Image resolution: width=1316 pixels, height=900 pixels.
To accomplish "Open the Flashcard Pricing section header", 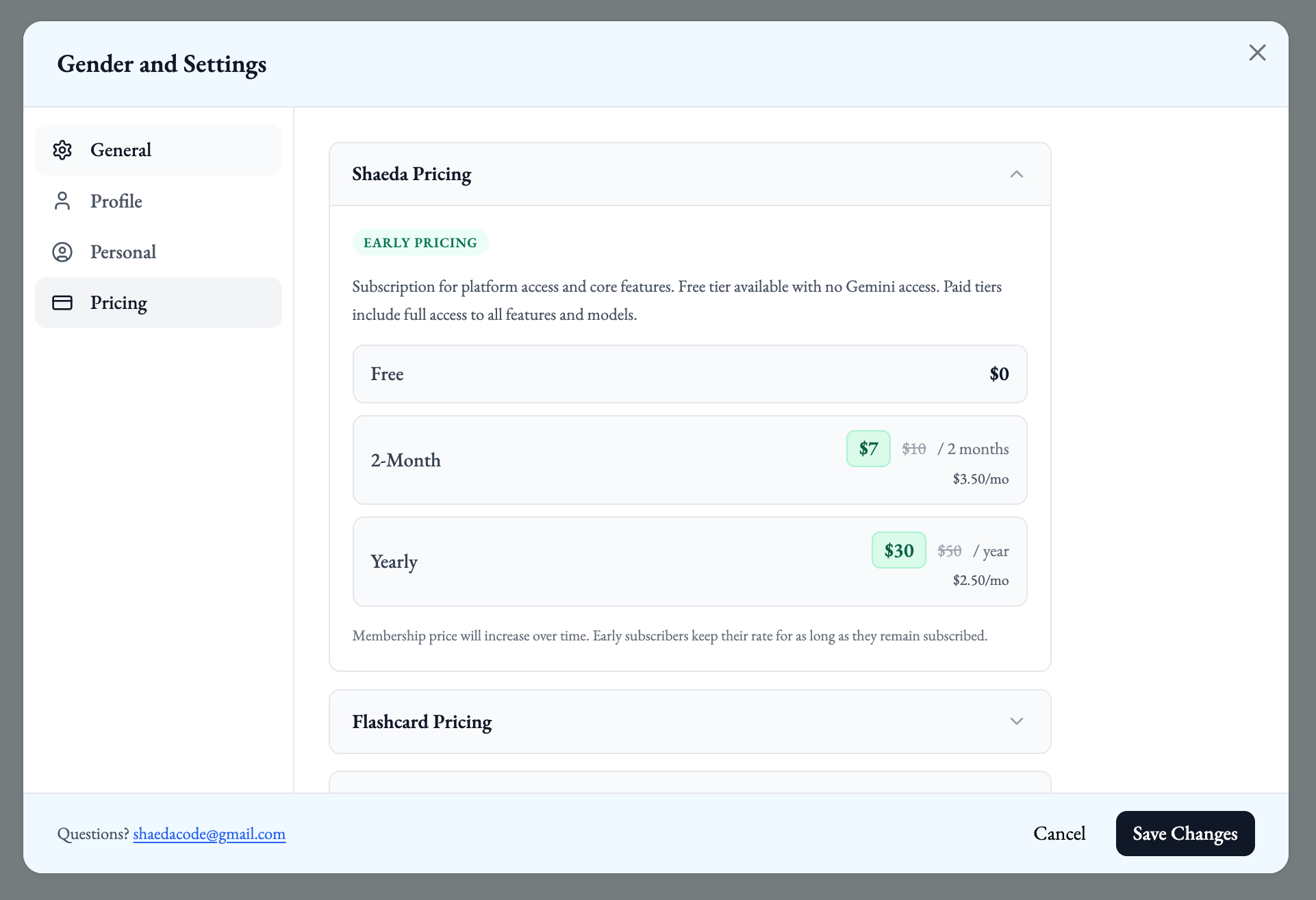I will pos(422,721).
